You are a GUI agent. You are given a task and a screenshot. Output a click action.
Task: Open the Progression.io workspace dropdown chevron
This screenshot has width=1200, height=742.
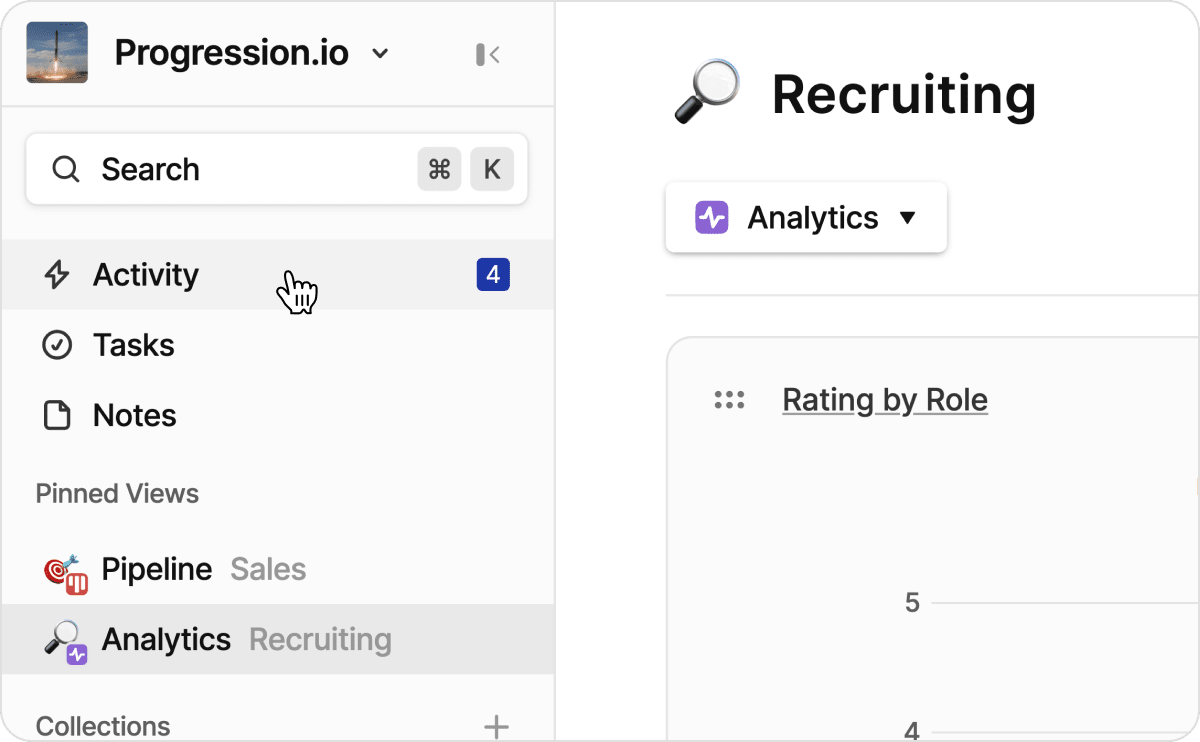pos(380,54)
